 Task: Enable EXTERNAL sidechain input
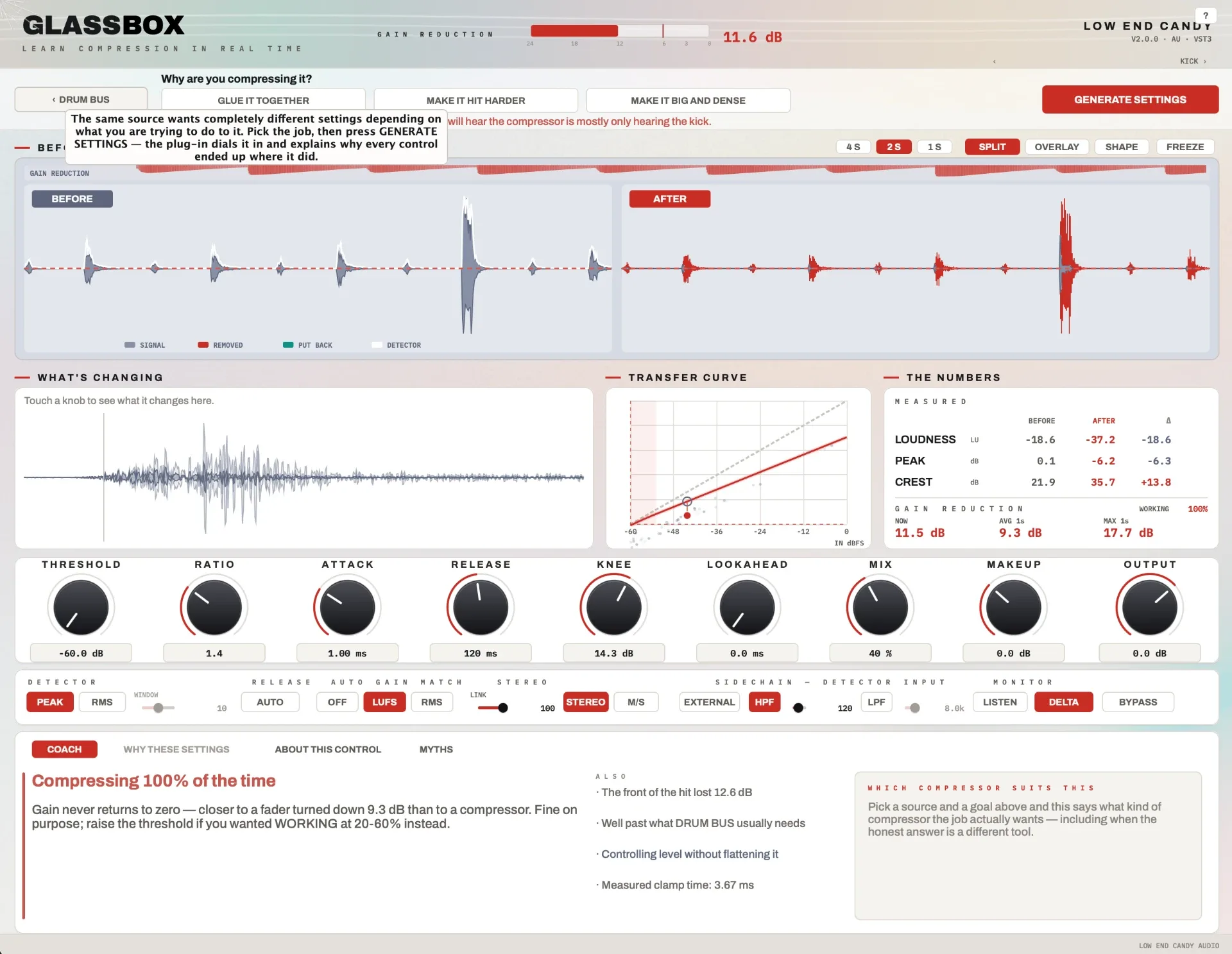click(709, 702)
